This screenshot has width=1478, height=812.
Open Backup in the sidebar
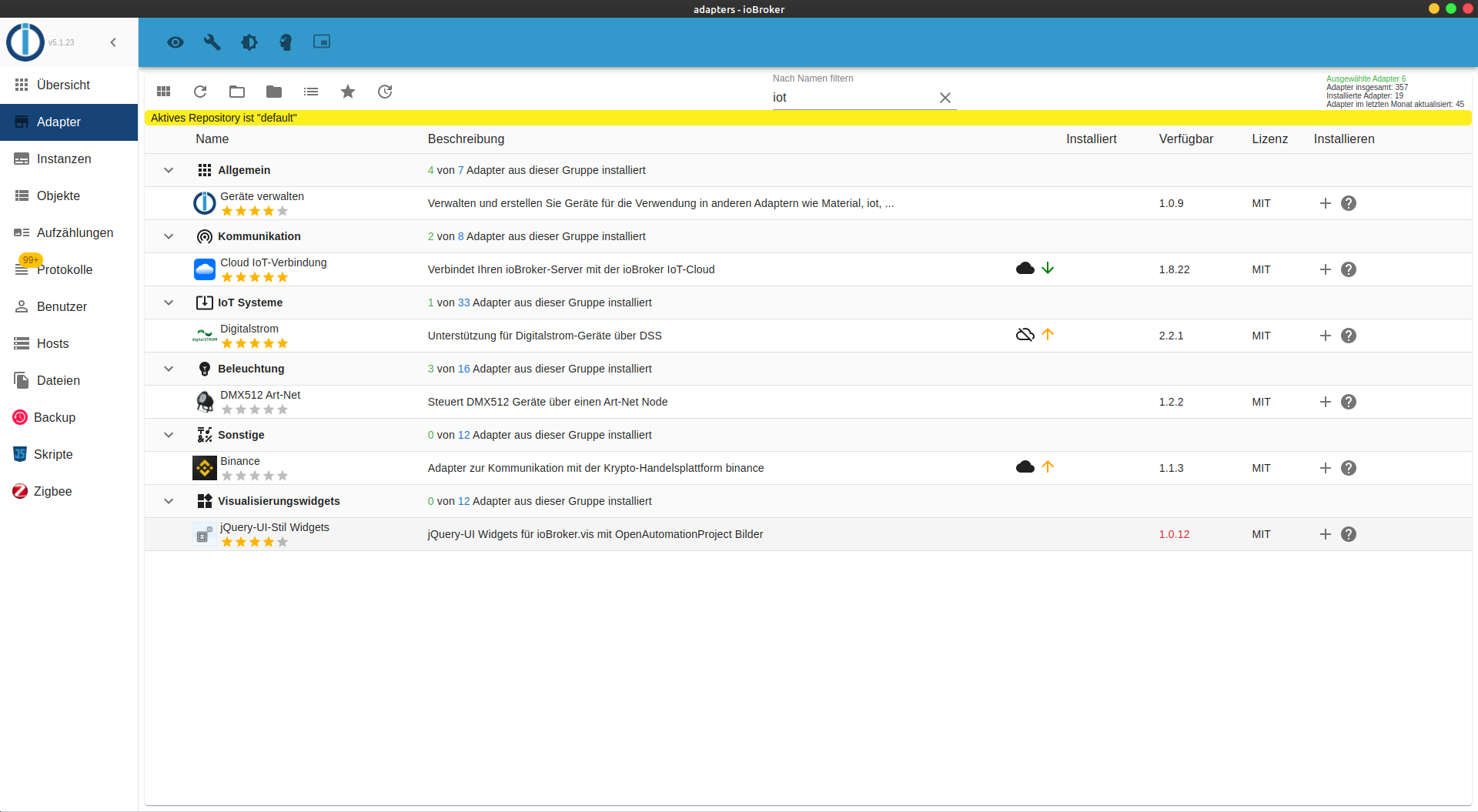(69, 417)
